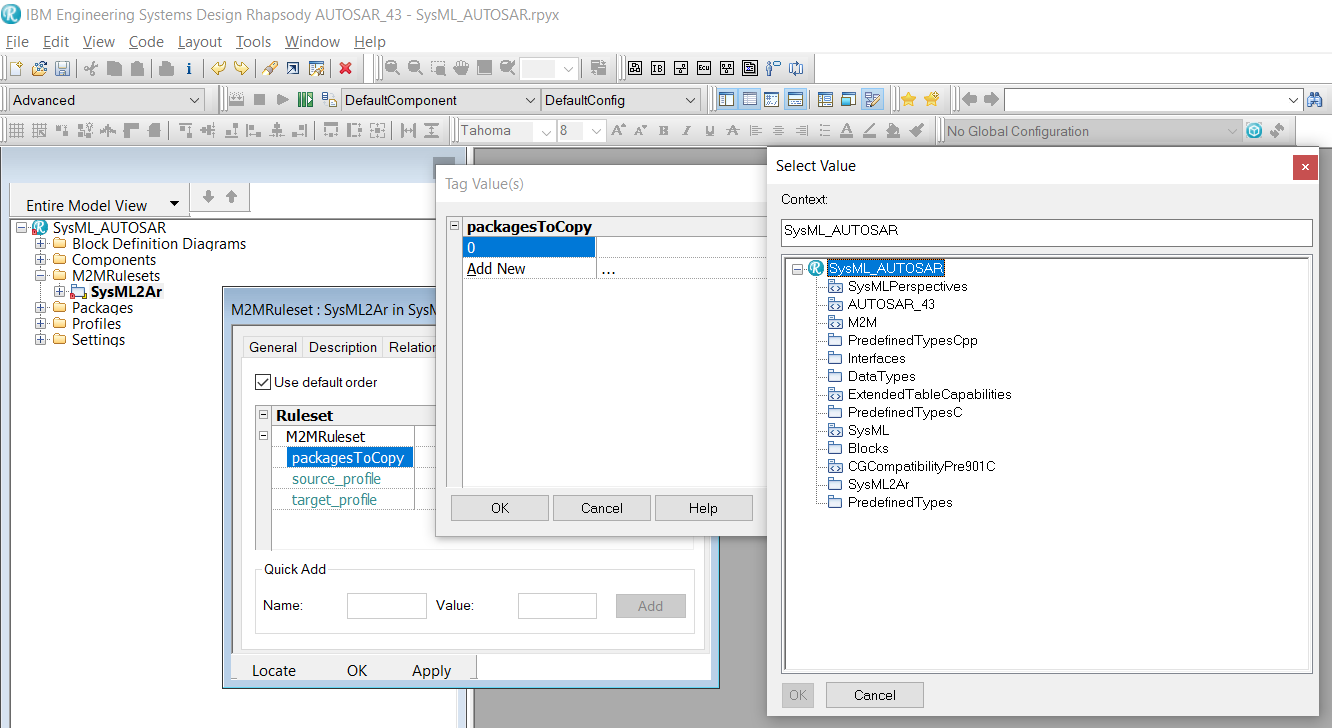The height and width of the screenshot is (728, 1332).
Task: Click the Add to Favorites star icon
Action: point(932,99)
